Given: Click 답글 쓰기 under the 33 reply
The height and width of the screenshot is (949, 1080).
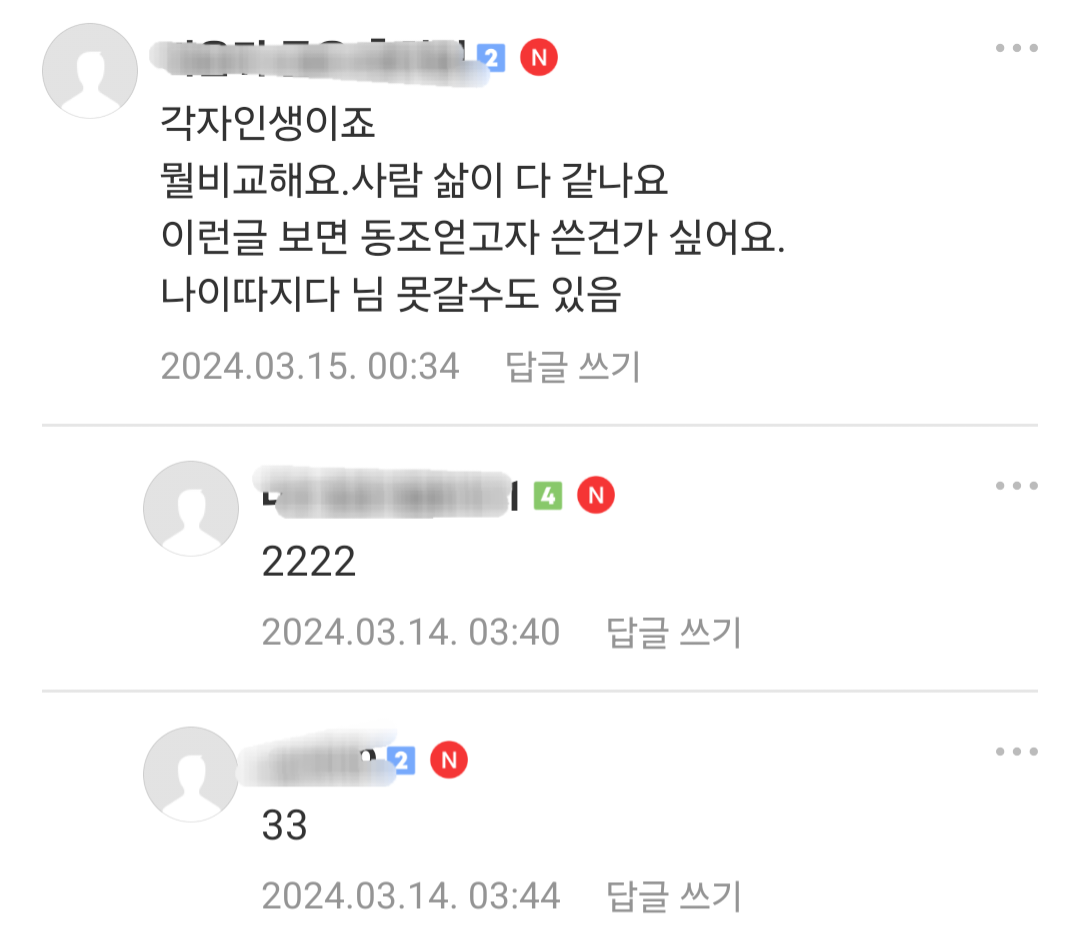Looking at the screenshot, I should pos(674,897).
